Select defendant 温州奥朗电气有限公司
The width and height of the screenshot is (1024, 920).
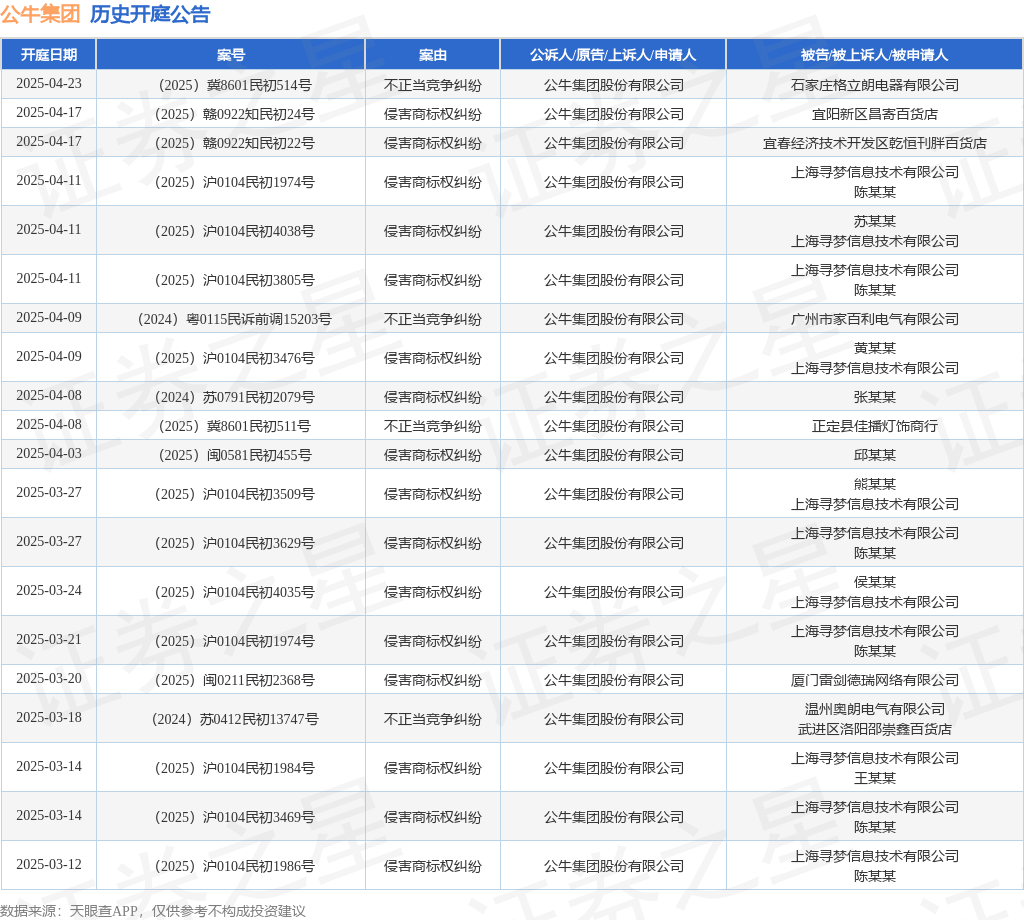pyautogui.click(x=875, y=710)
